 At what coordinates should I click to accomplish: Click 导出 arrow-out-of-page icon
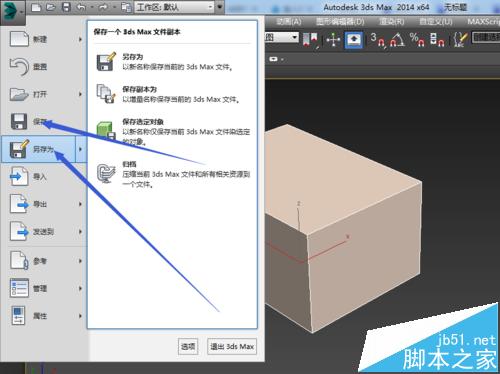click(19, 204)
